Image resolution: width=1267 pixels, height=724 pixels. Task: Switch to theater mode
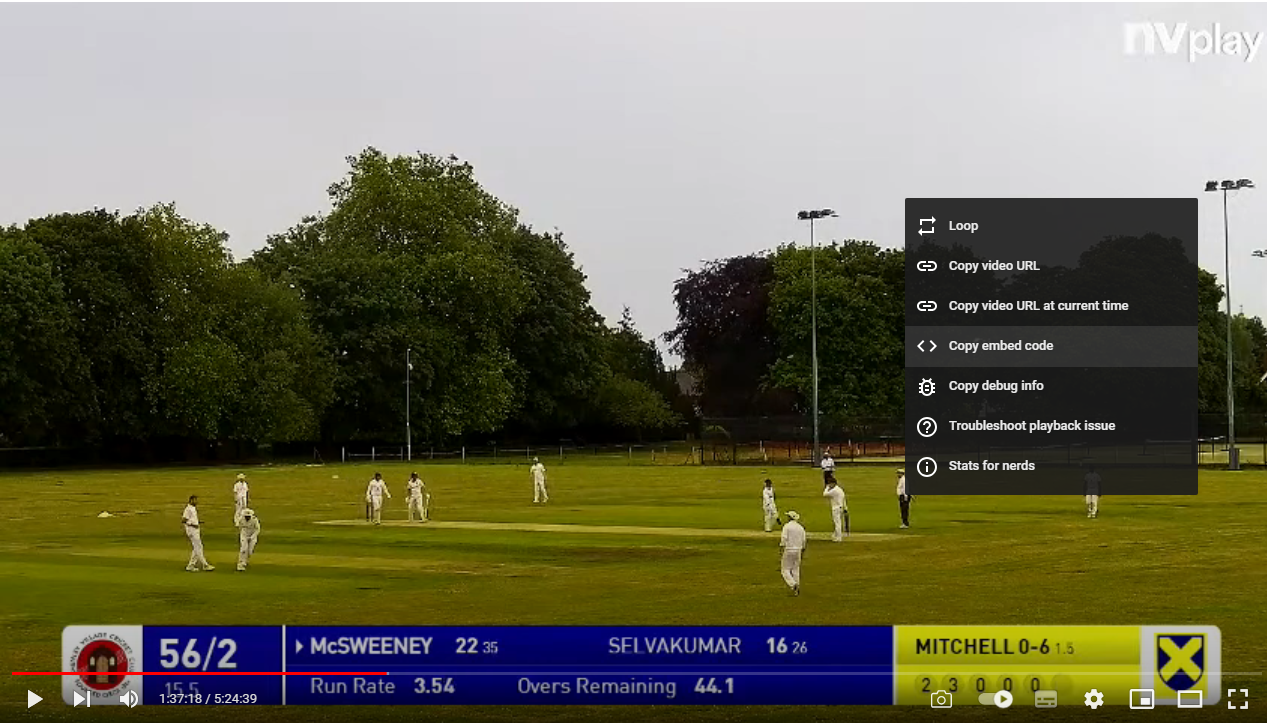click(x=1189, y=699)
